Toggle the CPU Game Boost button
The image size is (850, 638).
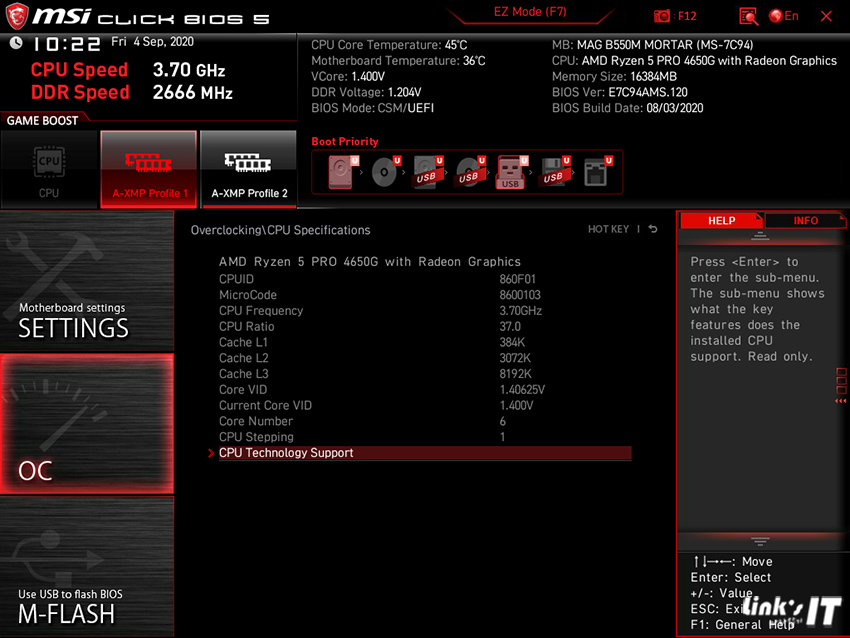click(x=49, y=169)
